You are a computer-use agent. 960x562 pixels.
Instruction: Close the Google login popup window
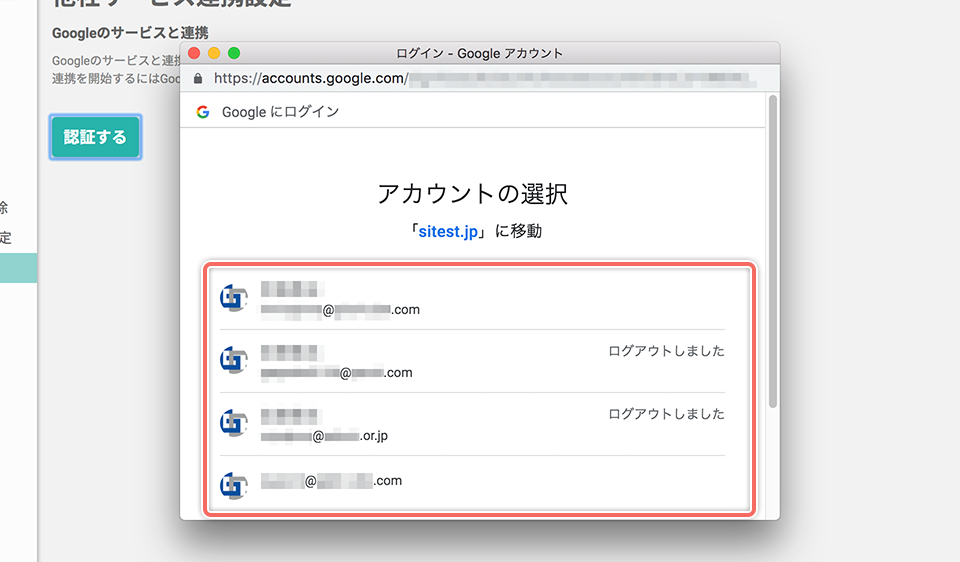(194, 53)
